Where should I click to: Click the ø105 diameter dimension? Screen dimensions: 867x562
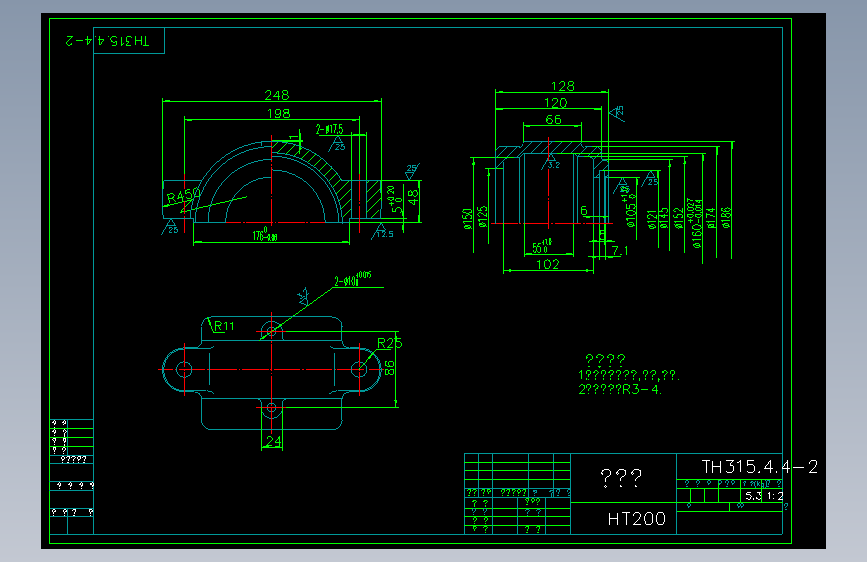[630, 207]
